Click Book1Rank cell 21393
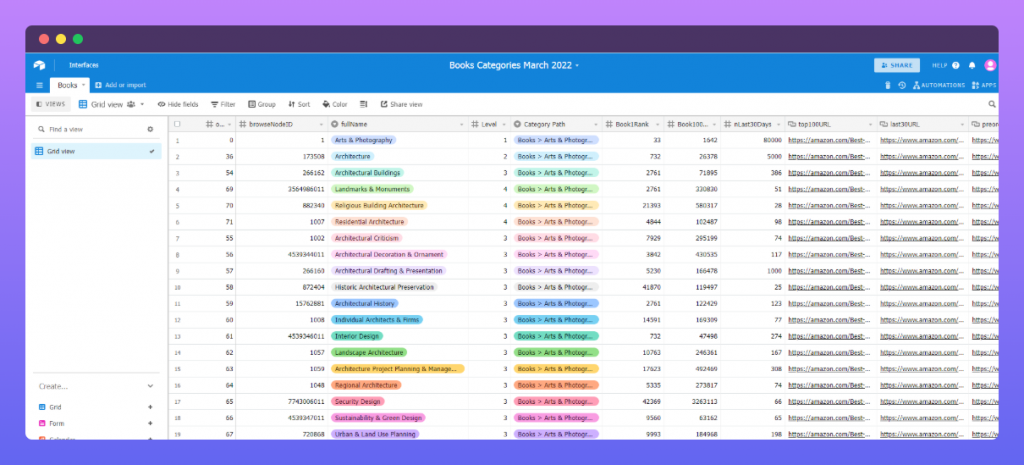The image size is (1024, 465). (633, 205)
